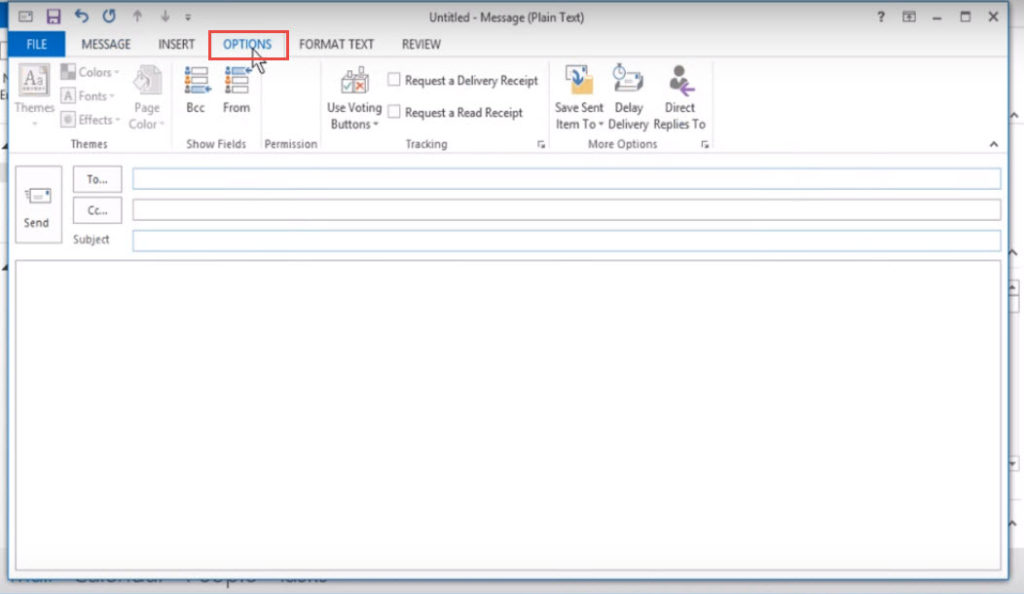Save the message via Quick Access Toolbar
The height and width of the screenshot is (594, 1024).
pyautogui.click(x=51, y=16)
